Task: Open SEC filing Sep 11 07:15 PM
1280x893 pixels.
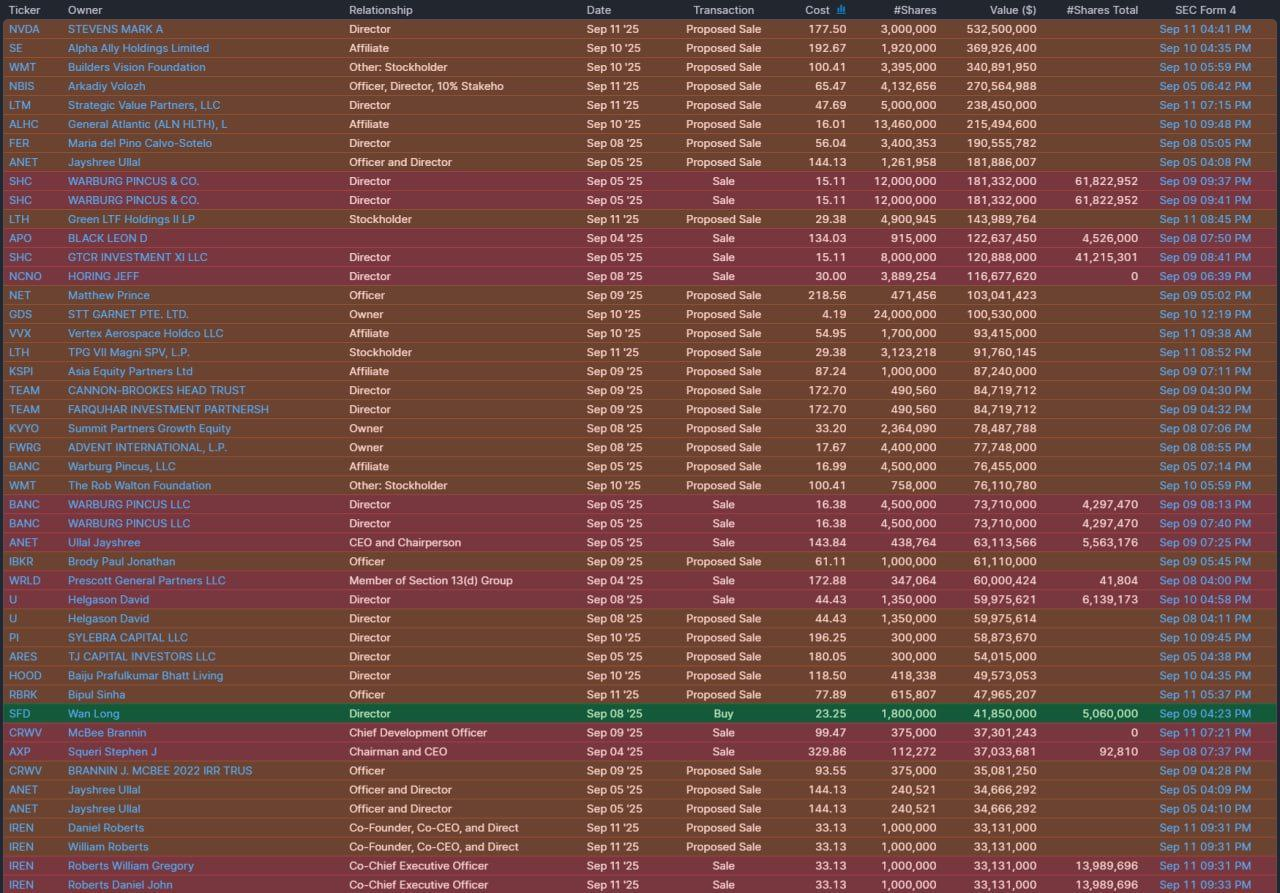Action: [x=1205, y=105]
